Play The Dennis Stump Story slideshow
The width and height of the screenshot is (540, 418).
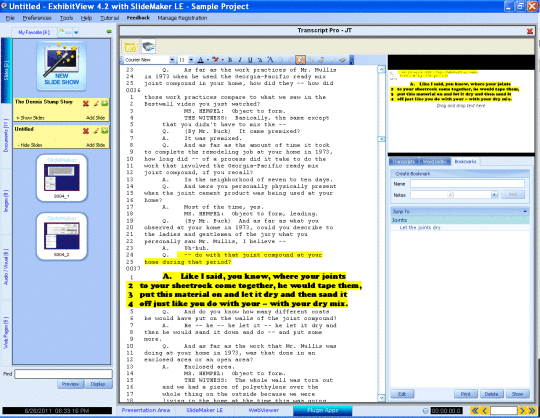click(x=105, y=103)
